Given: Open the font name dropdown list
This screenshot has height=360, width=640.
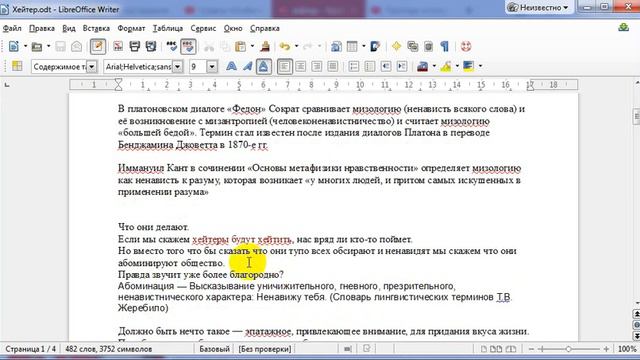Looking at the screenshot, I should (178, 67).
